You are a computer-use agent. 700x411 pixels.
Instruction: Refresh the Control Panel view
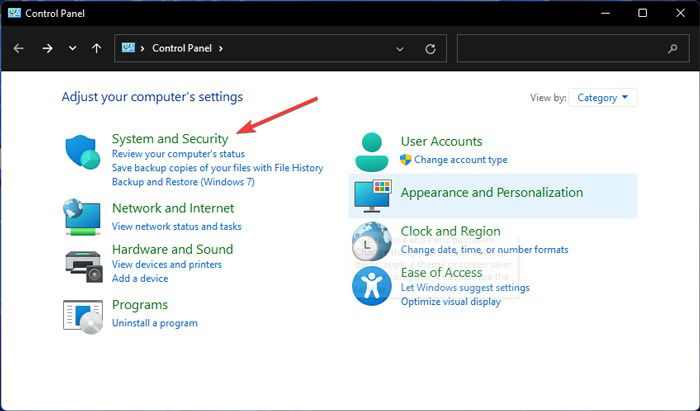tap(430, 49)
